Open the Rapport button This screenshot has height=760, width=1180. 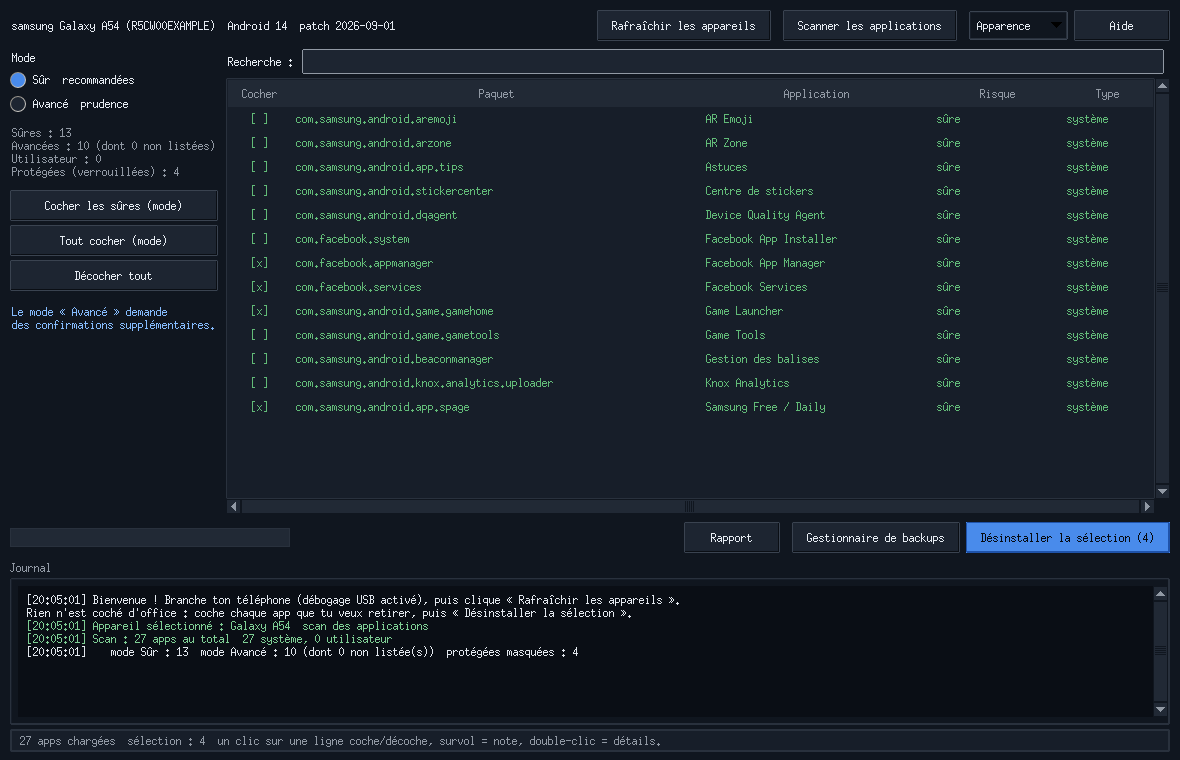click(x=731, y=538)
